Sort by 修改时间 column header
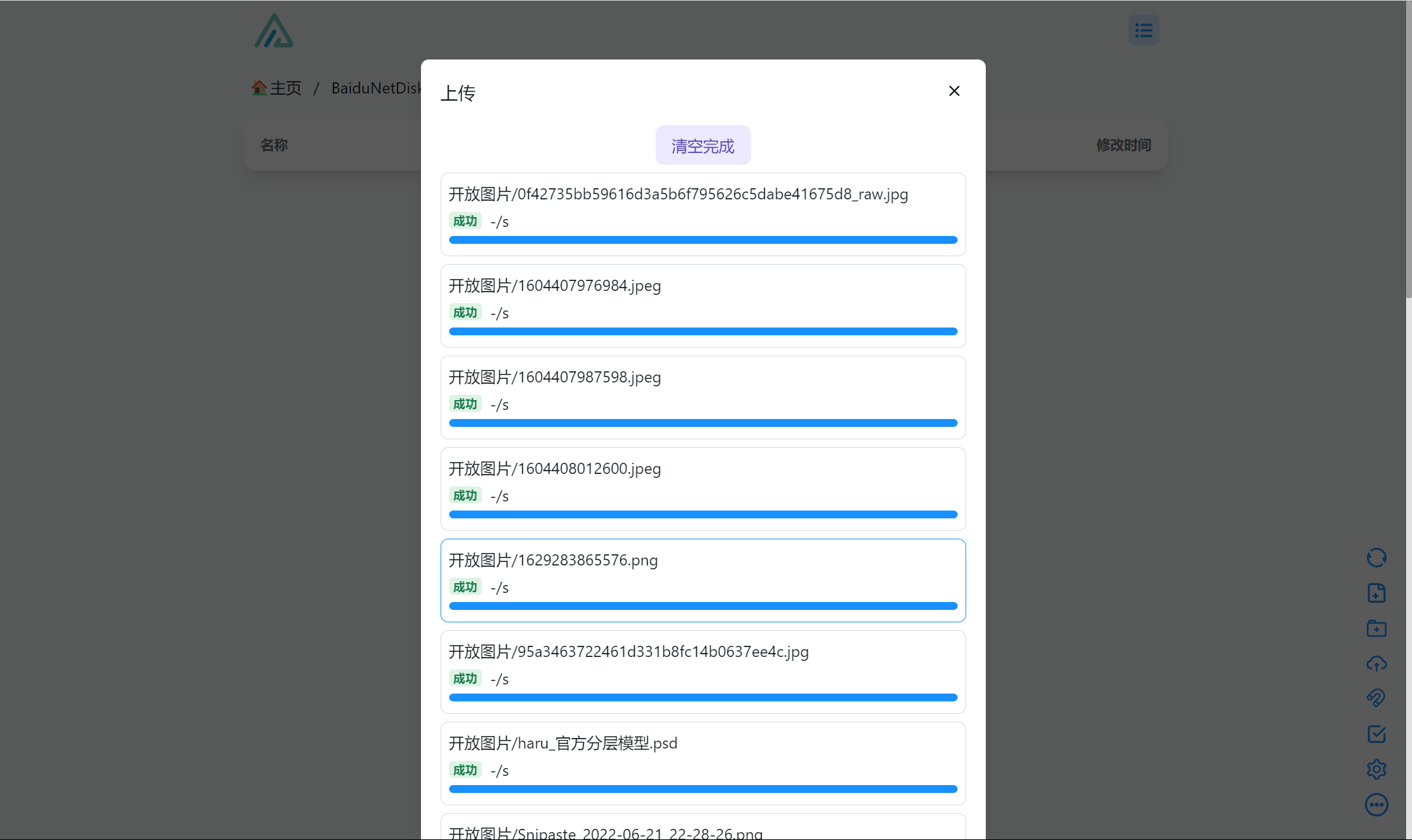 click(x=1124, y=145)
